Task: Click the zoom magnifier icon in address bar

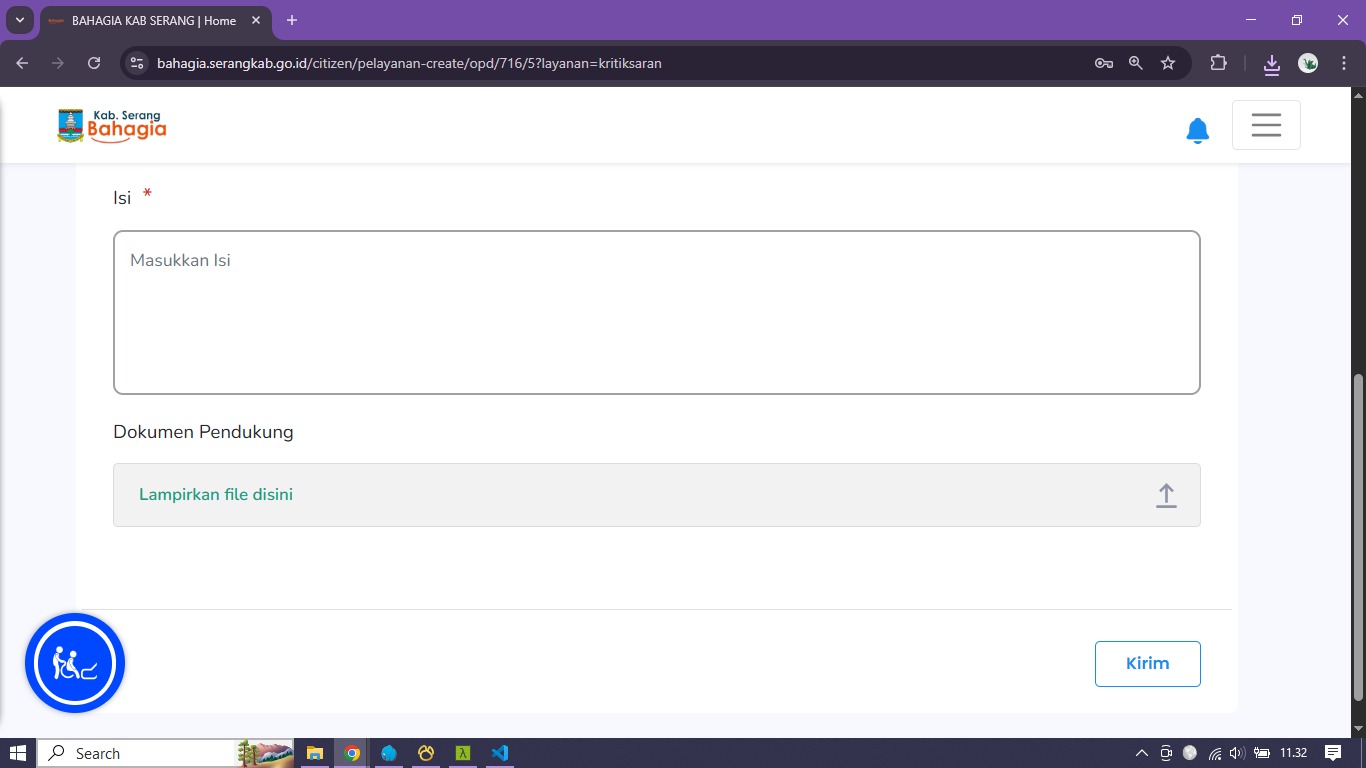Action: (x=1136, y=63)
